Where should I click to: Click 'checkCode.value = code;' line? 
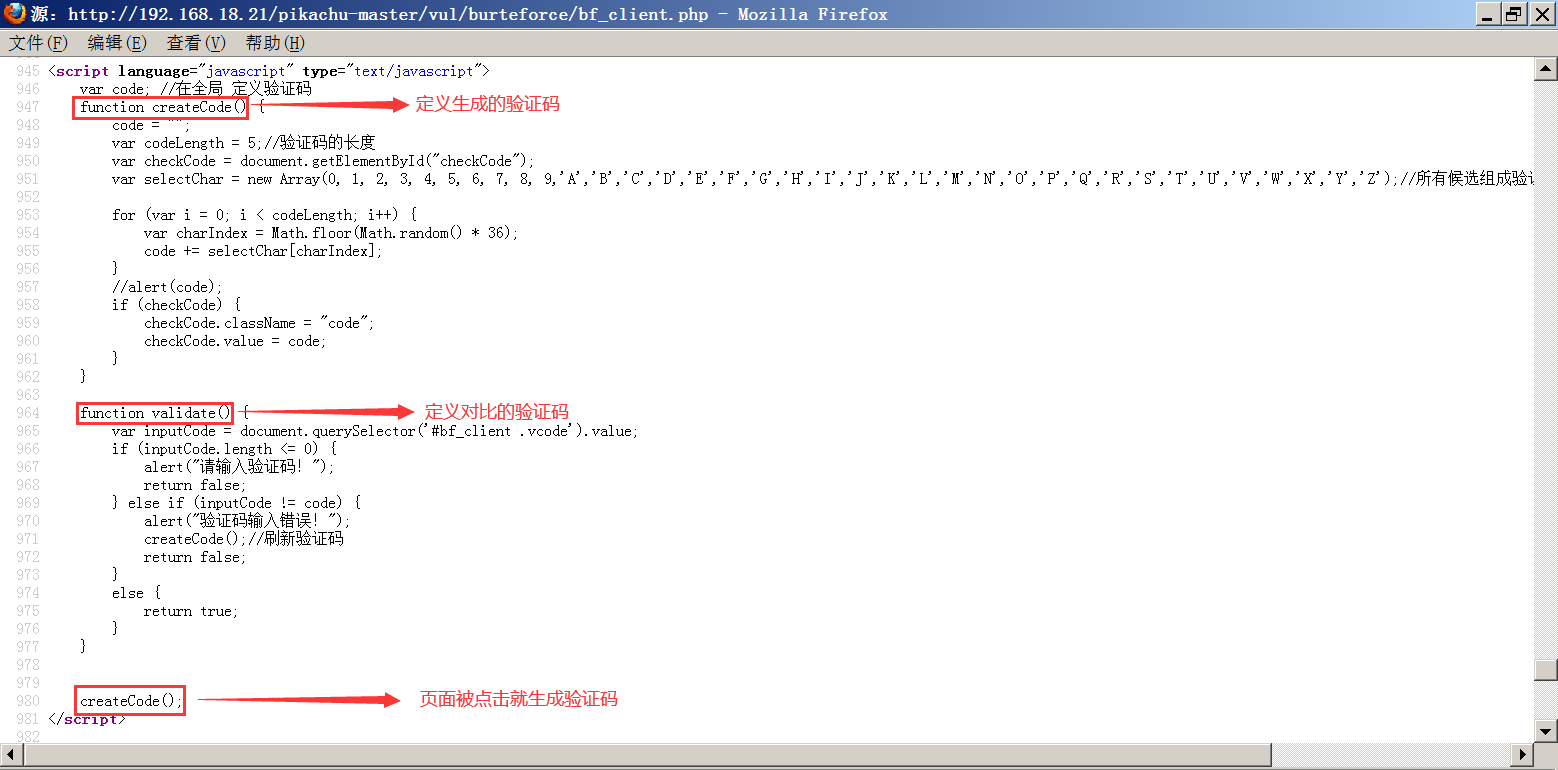235,341
